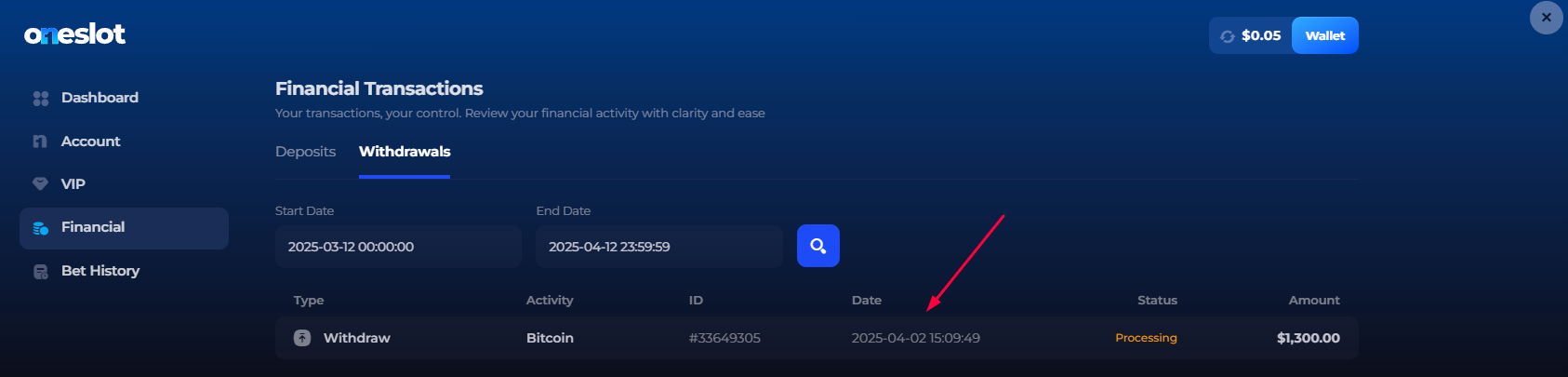This screenshot has width=1568, height=377.
Task: Click the Bitcoin activity cell
Action: click(550, 338)
